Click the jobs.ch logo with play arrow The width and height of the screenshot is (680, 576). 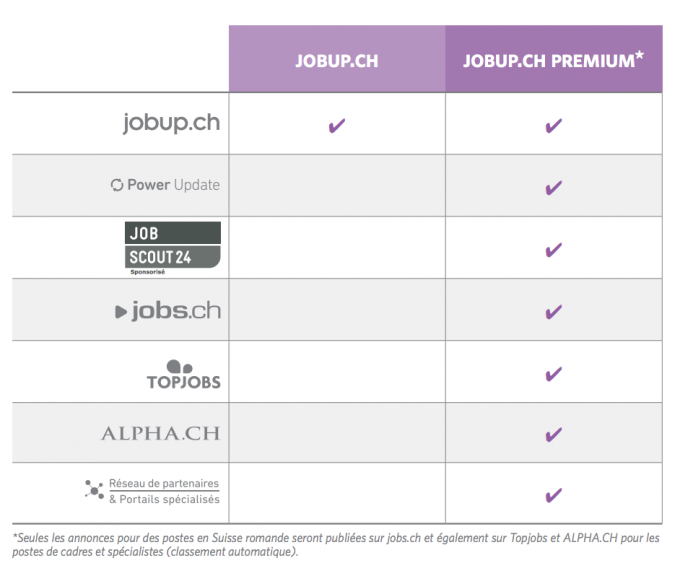point(168,311)
